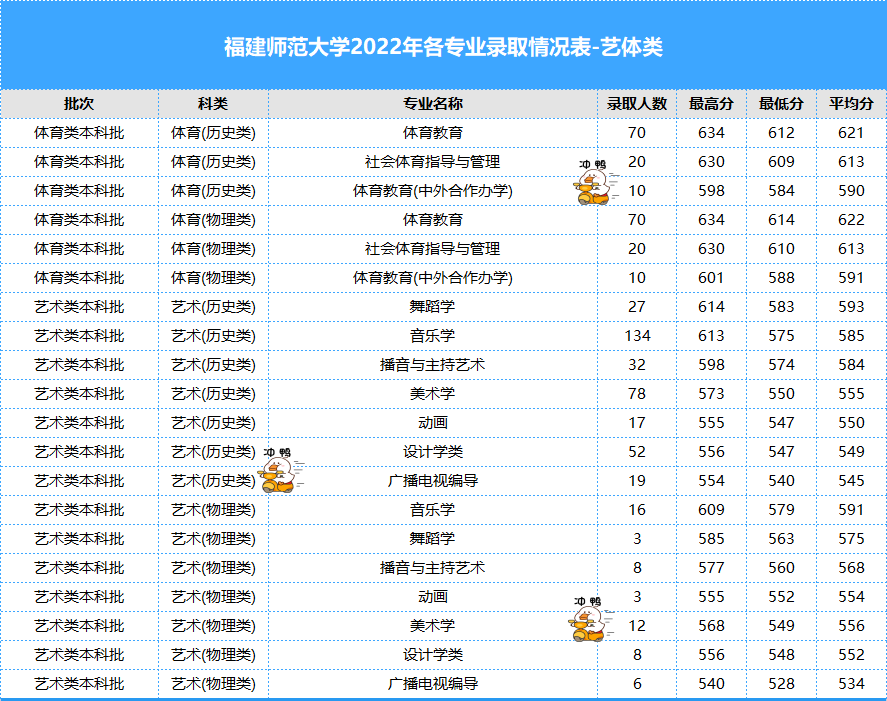Image resolution: width=887 pixels, height=701 pixels.
Task: Select 体育教育(中外合作办学) in the 体育(历史类) row
Action: 433,191
